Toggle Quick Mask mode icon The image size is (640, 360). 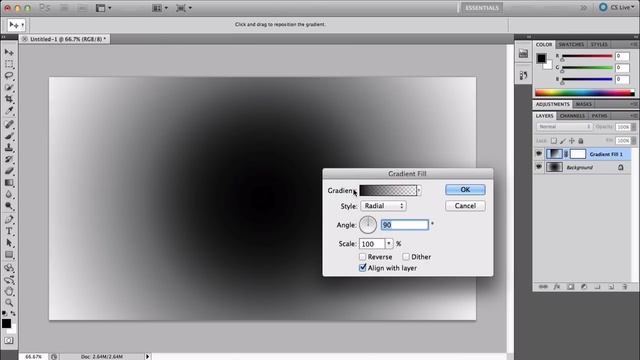coord(9,340)
